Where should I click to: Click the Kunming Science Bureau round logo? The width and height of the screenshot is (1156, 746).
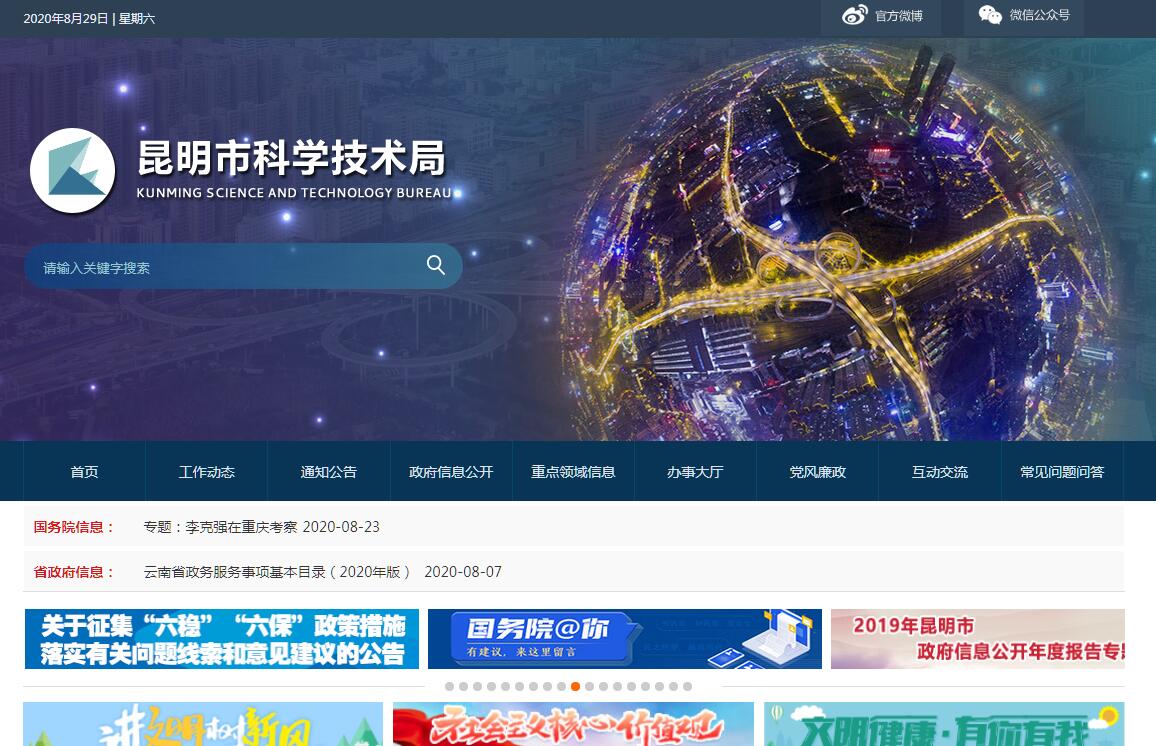73,170
